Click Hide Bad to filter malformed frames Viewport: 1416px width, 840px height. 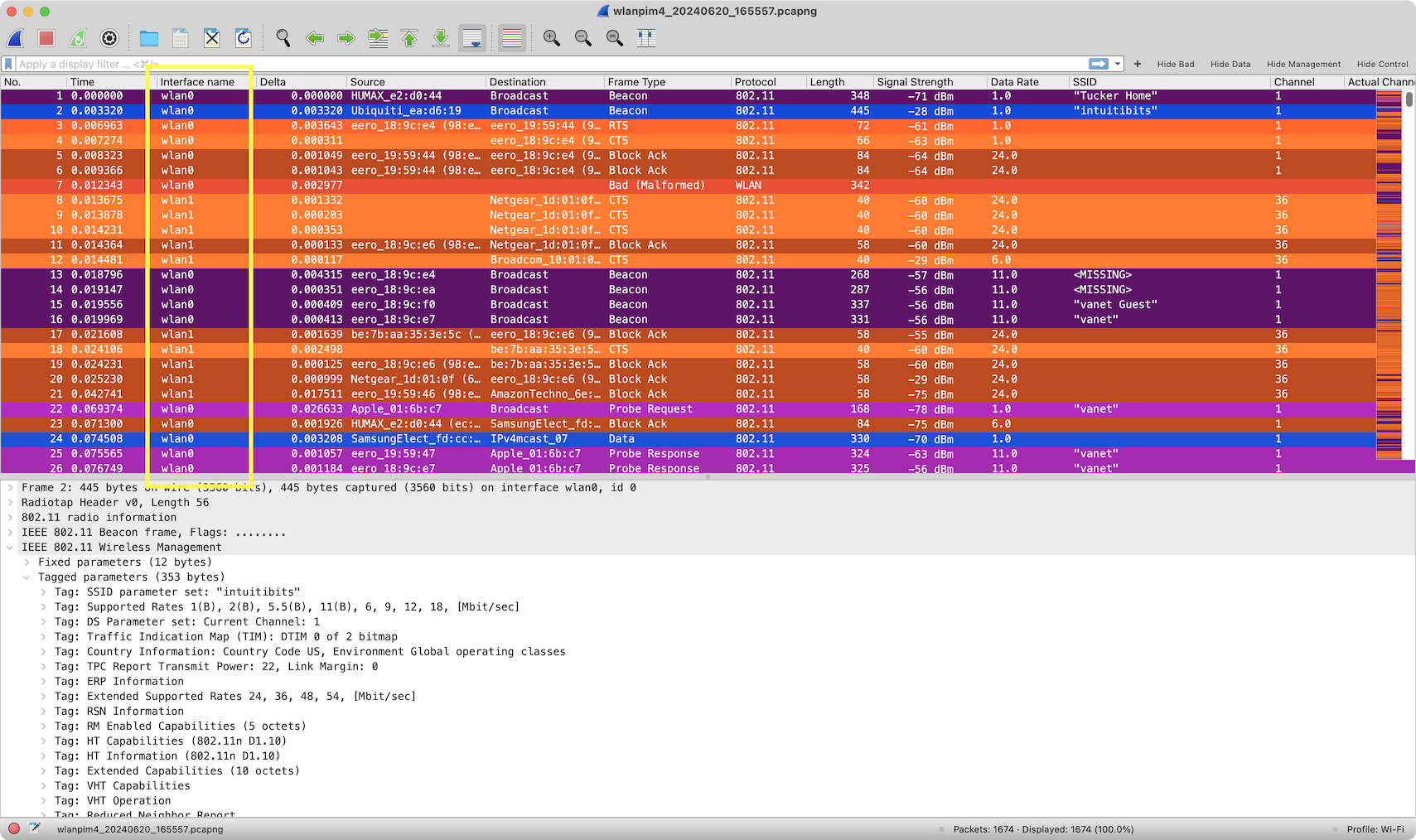1176,64
